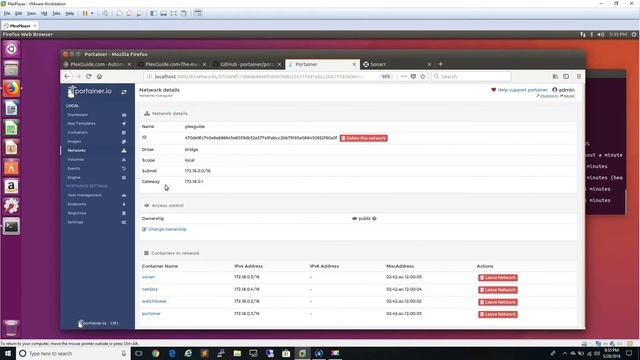Click the Delete this network button

click(x=364, y=138)
